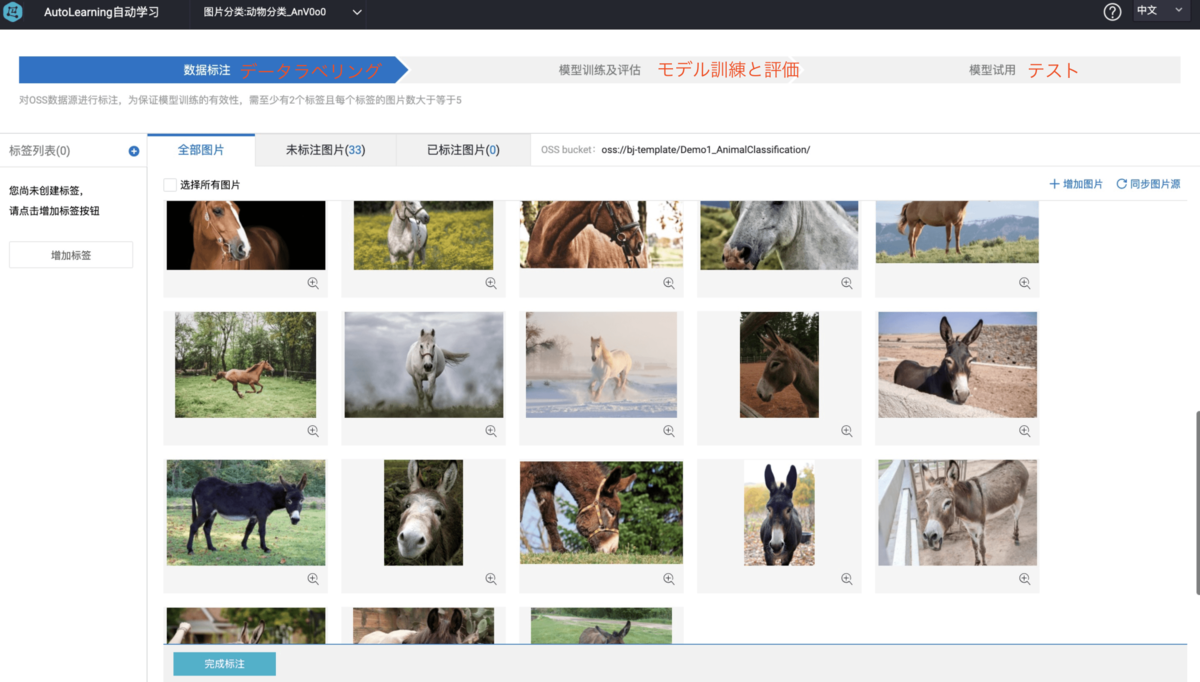The height and width of the screenshot is (682, 1200).
Task: Click the 增加图片 link
Action: click(x=1076, y=184)
